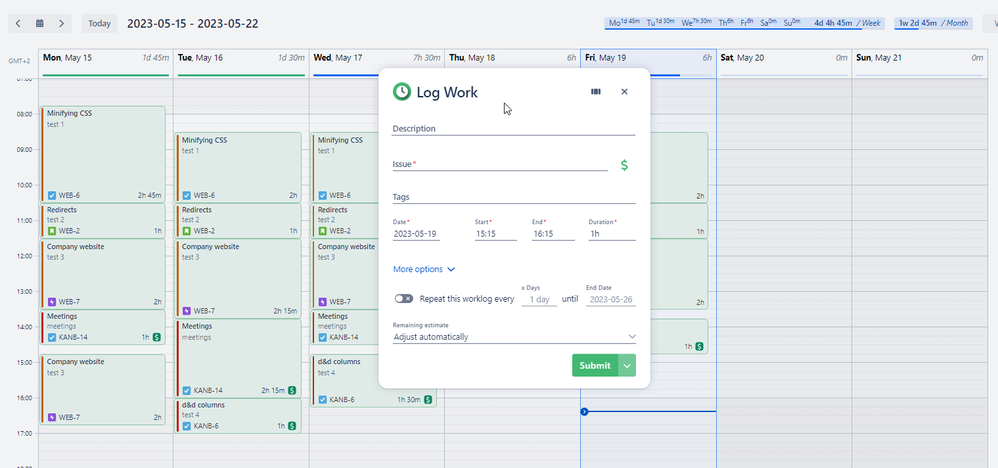Close the Log Work dialog

pos(624,92)
